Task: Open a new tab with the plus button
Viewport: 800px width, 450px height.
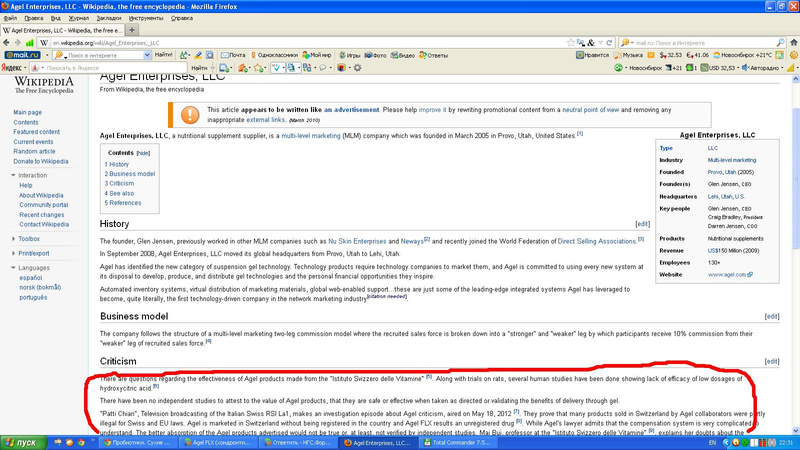Action: (x=132, y=30)
